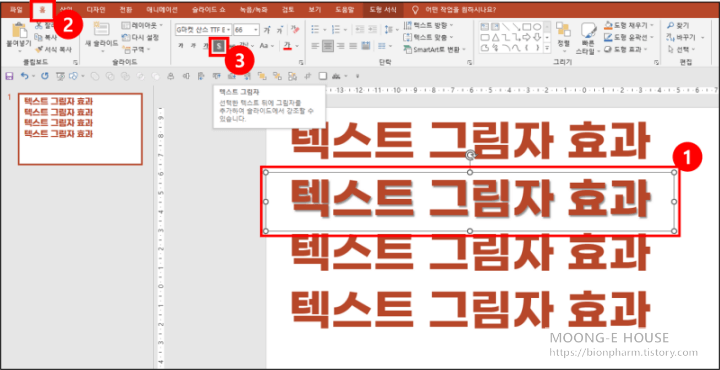Click the font color red swatch button
This screenshot has height=370, width=720.
(288, 46)
